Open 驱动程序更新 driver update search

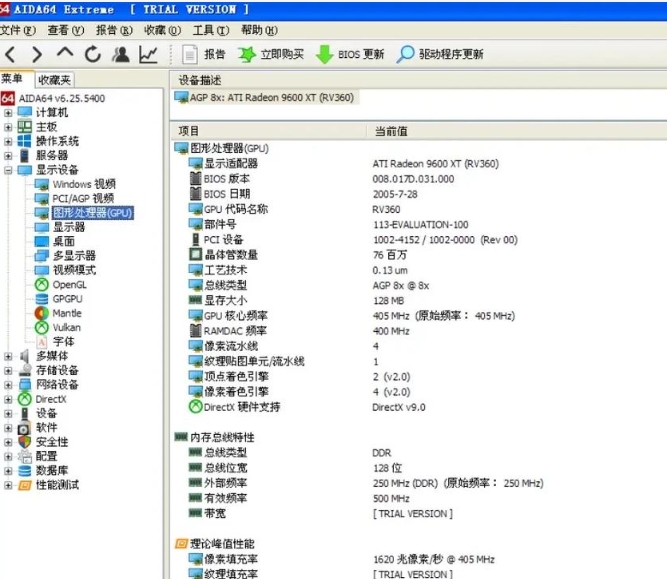[x=440, y=54]
